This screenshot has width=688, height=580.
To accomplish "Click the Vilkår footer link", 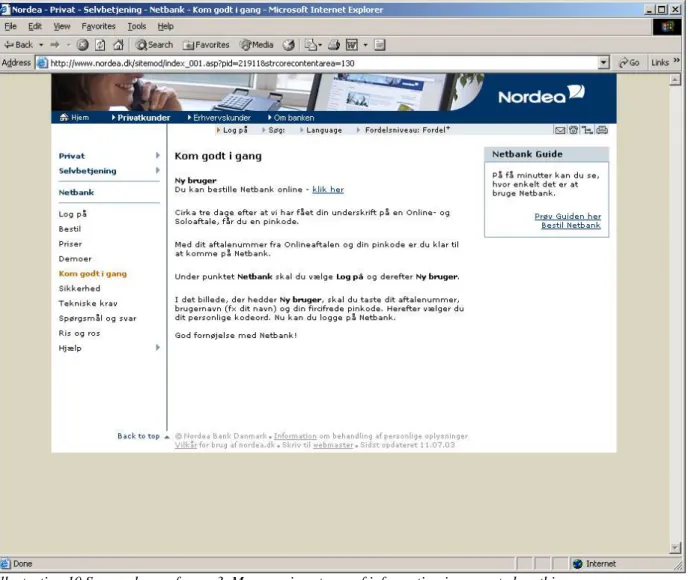I will tap(186, 445).
